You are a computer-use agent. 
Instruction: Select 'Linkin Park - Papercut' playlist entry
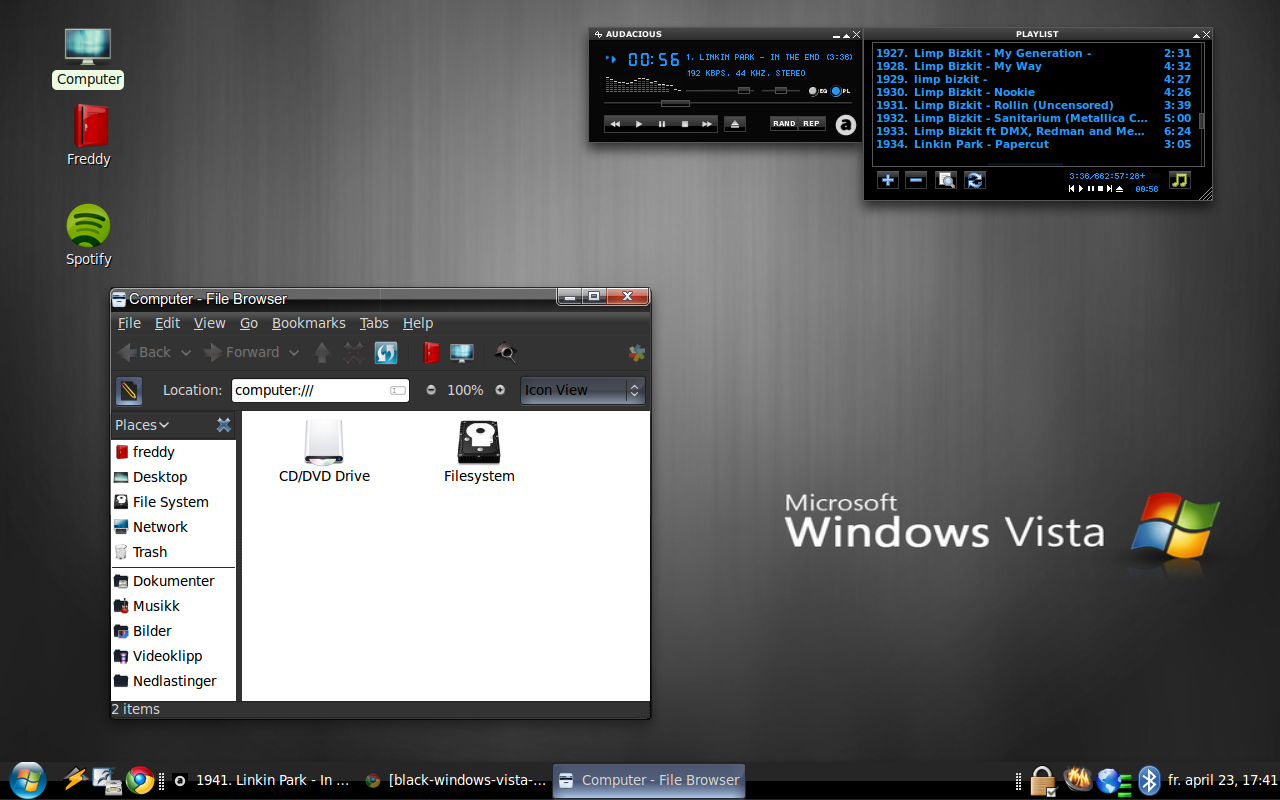point(1033,144)
